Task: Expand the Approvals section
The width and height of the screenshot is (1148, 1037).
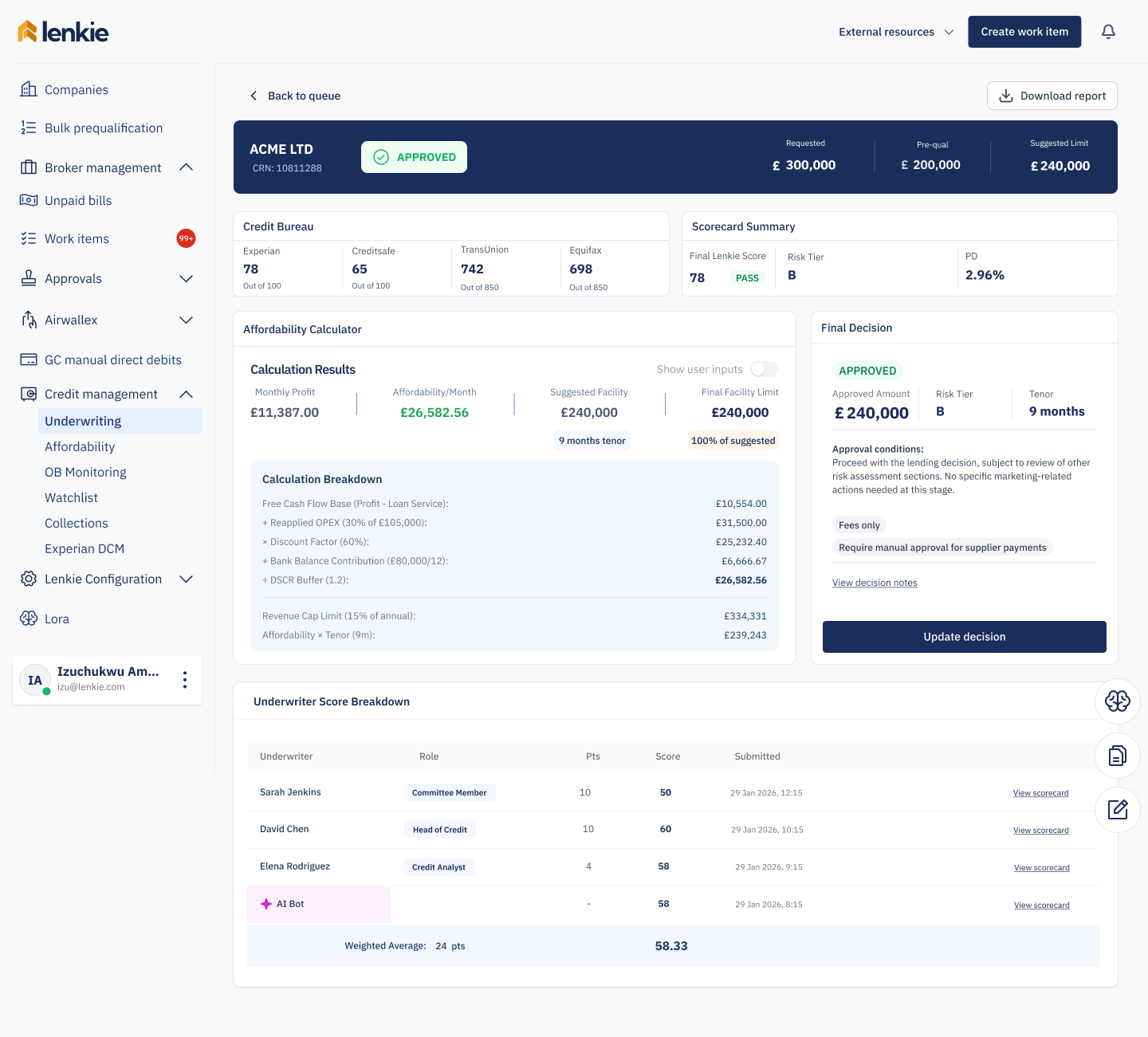Action: (187, 278)
